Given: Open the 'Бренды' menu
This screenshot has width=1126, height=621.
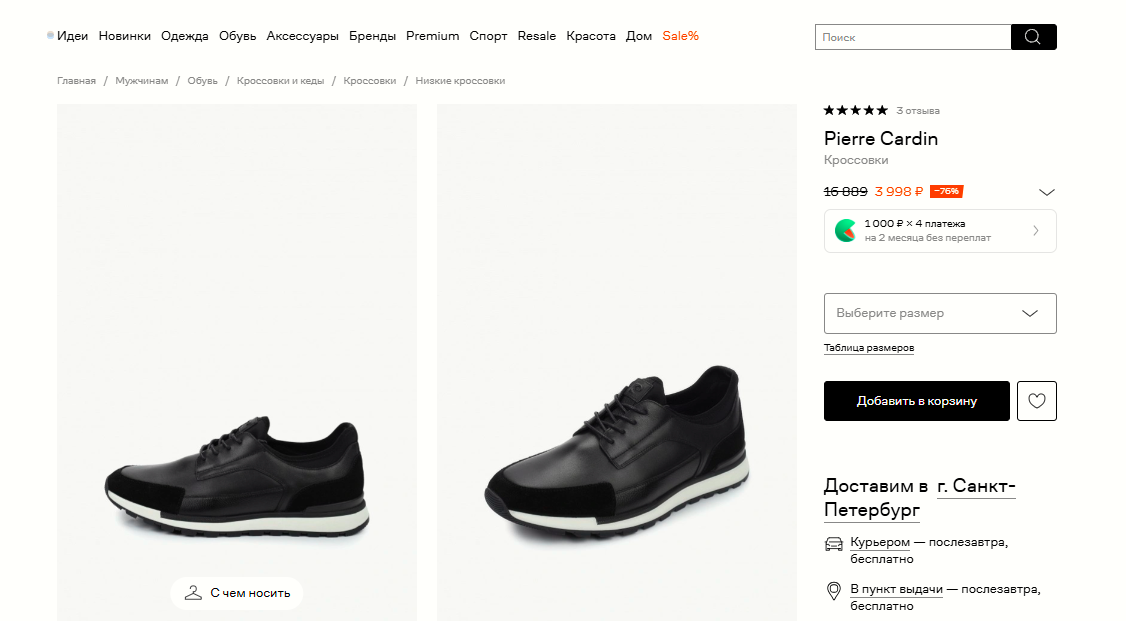Looking at the screenshot, I should [x=372, y=36].
